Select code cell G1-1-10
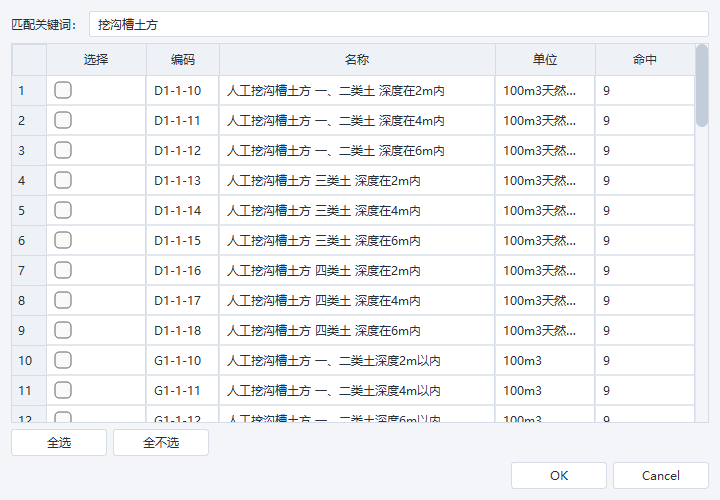The height and width of the screenshot is (500, 720). point(183,360)
